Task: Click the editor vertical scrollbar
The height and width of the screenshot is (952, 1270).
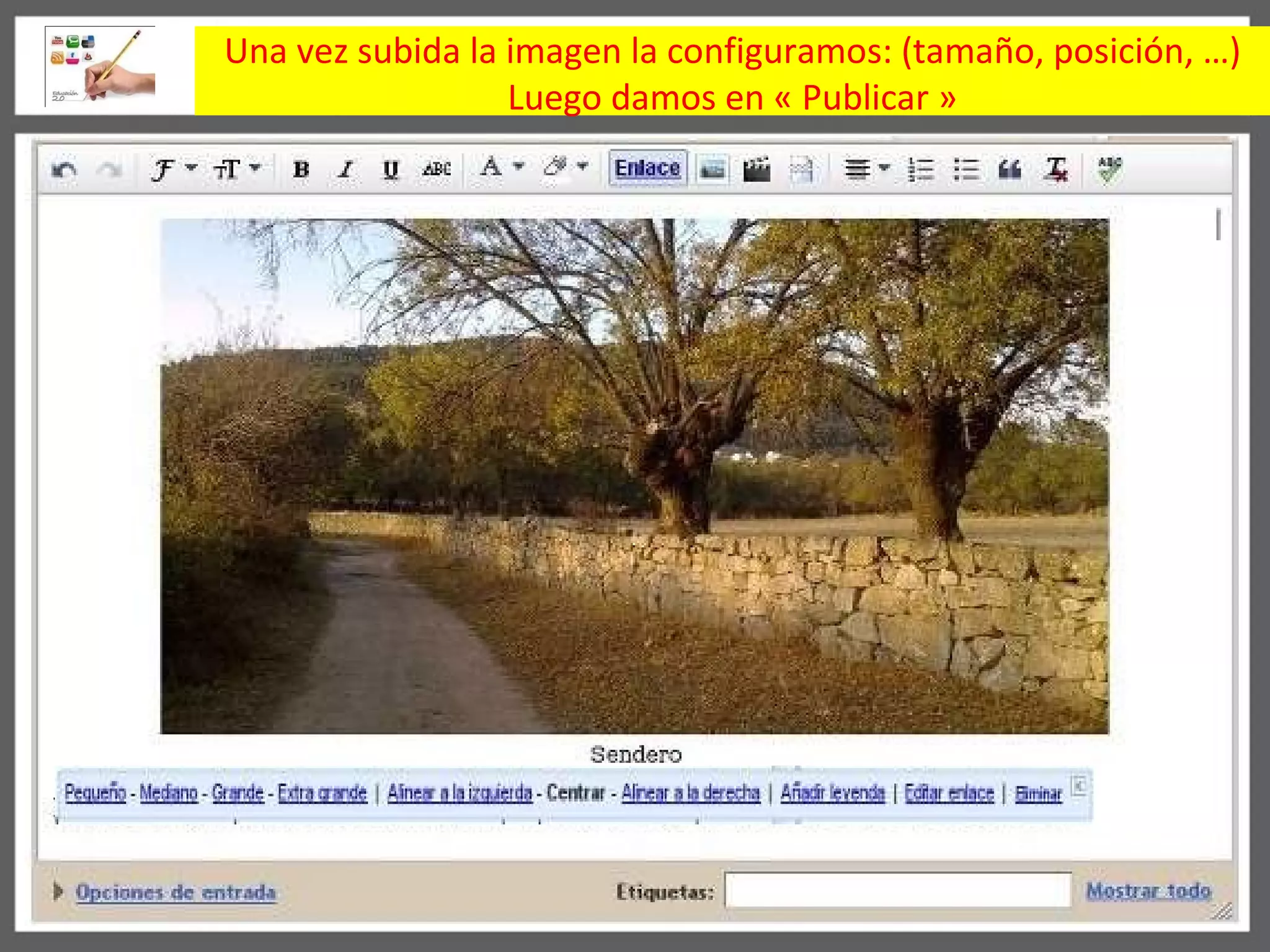Action: 1219,224
